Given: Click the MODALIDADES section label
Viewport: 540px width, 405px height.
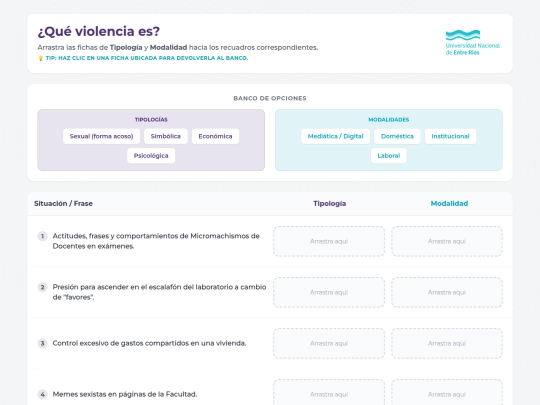Looking at the screenshot, I should (389, 120).
